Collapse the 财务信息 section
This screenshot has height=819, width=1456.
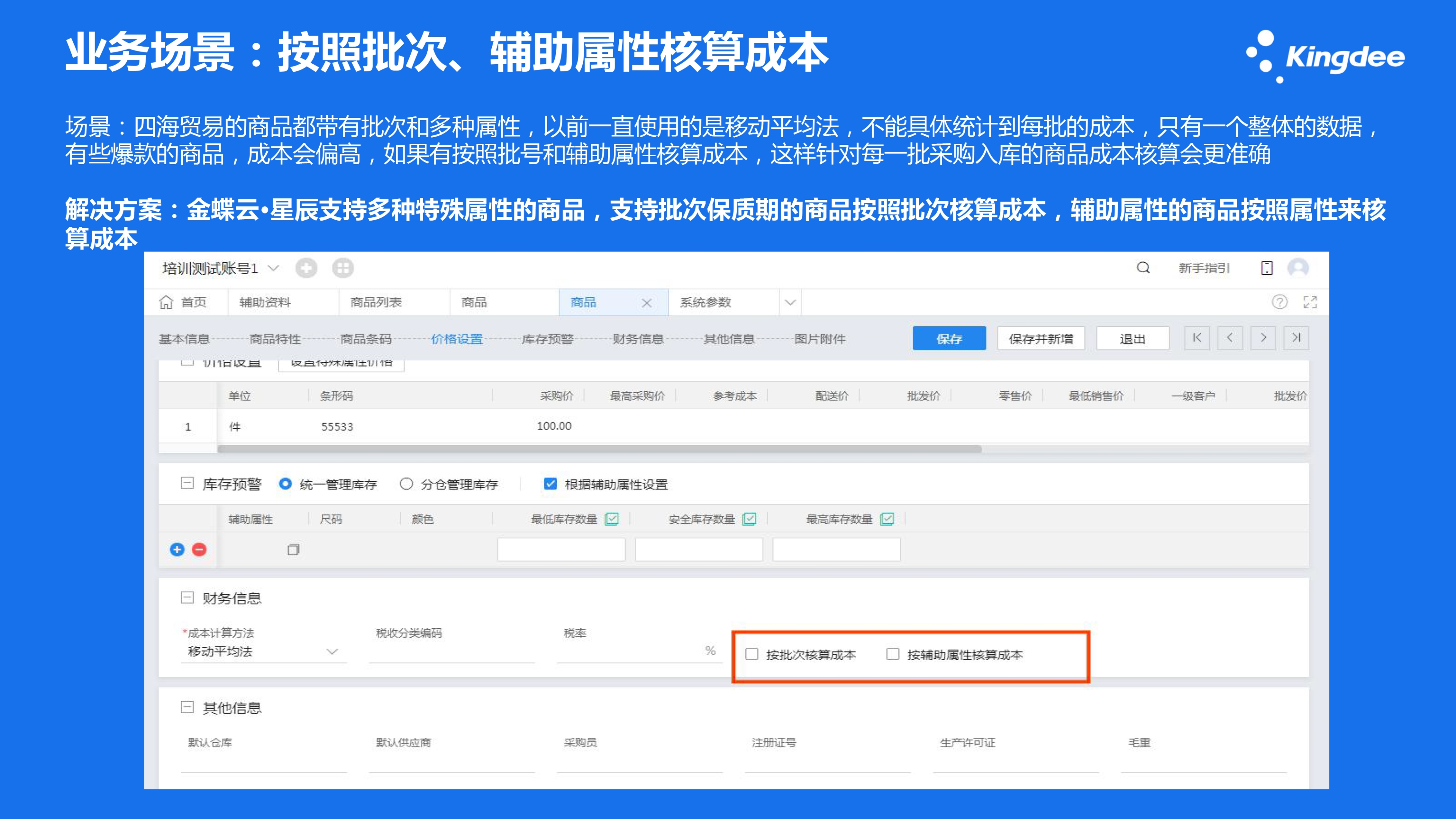pyautogui.click(x=187, y=598)
